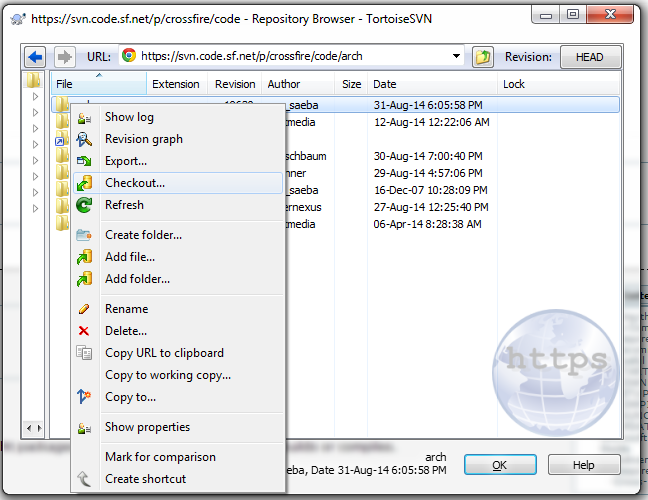Open the URL dropdown arrow
The image size is (648, 500).
click(x=456, y=57)
